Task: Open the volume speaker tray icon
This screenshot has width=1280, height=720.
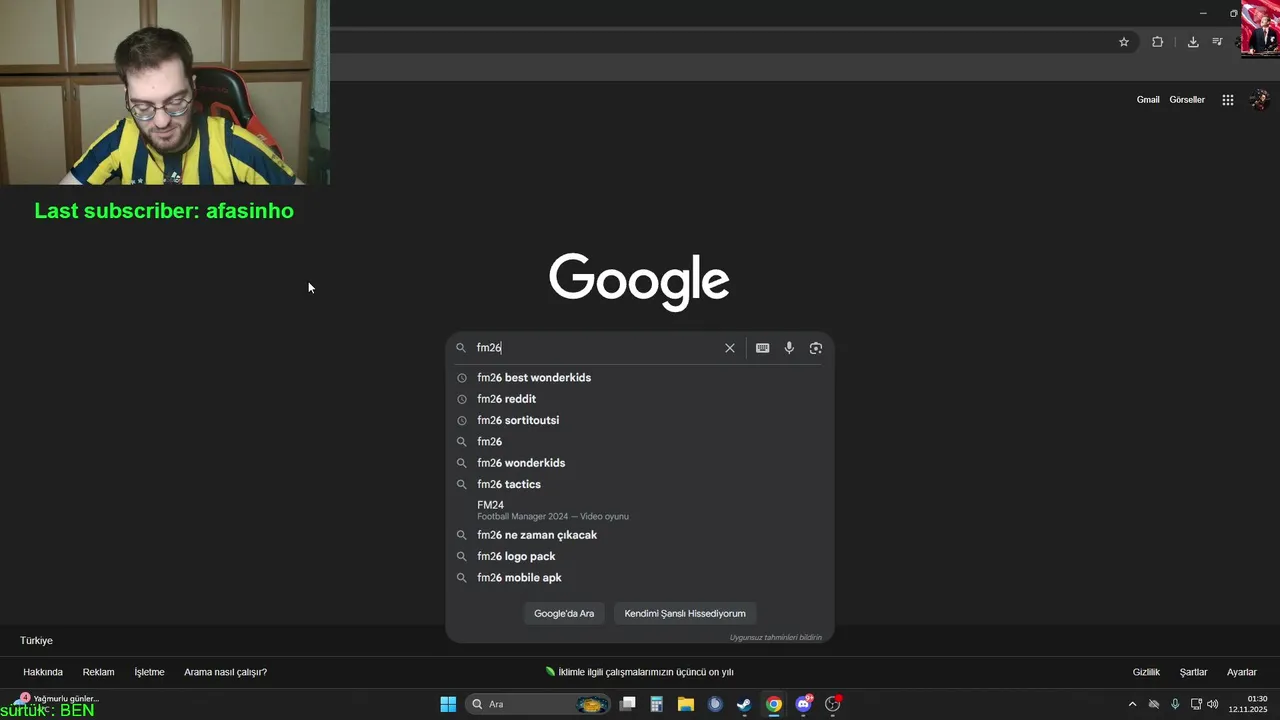Action: coord(1213,704)
